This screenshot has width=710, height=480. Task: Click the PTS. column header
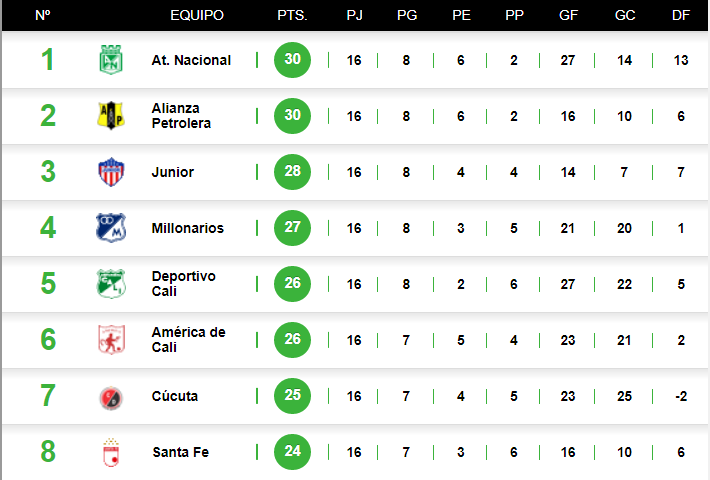[292, 16]
